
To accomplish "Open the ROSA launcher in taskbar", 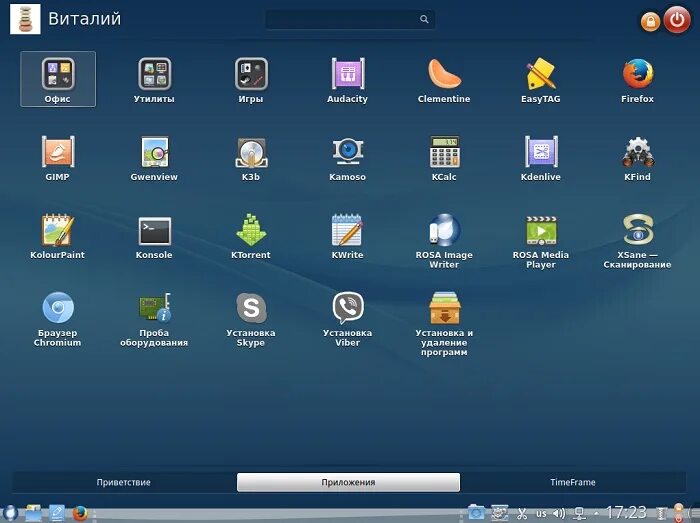I will pos(10,513).
